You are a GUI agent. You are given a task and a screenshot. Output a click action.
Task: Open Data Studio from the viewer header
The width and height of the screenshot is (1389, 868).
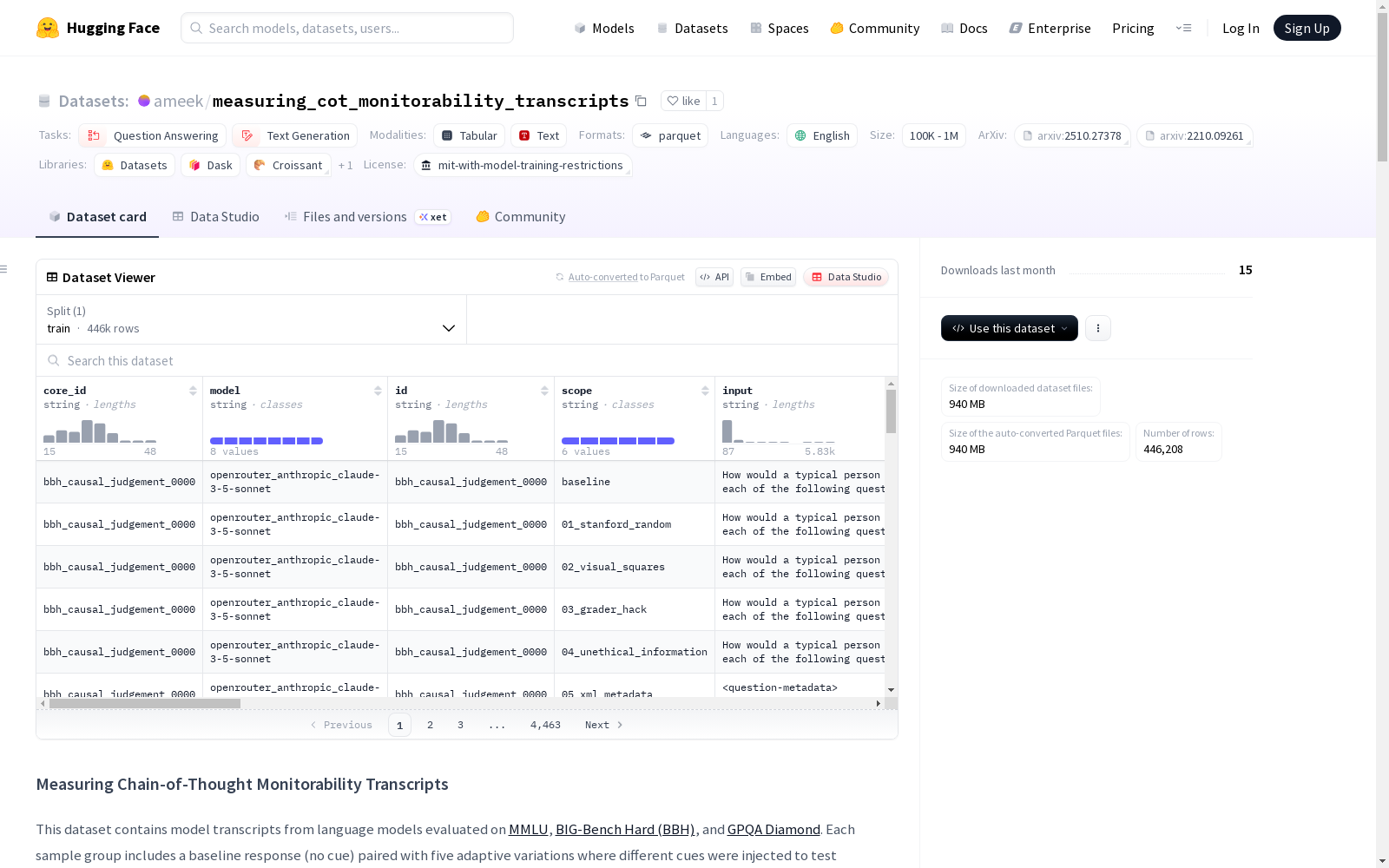[846, 277]
